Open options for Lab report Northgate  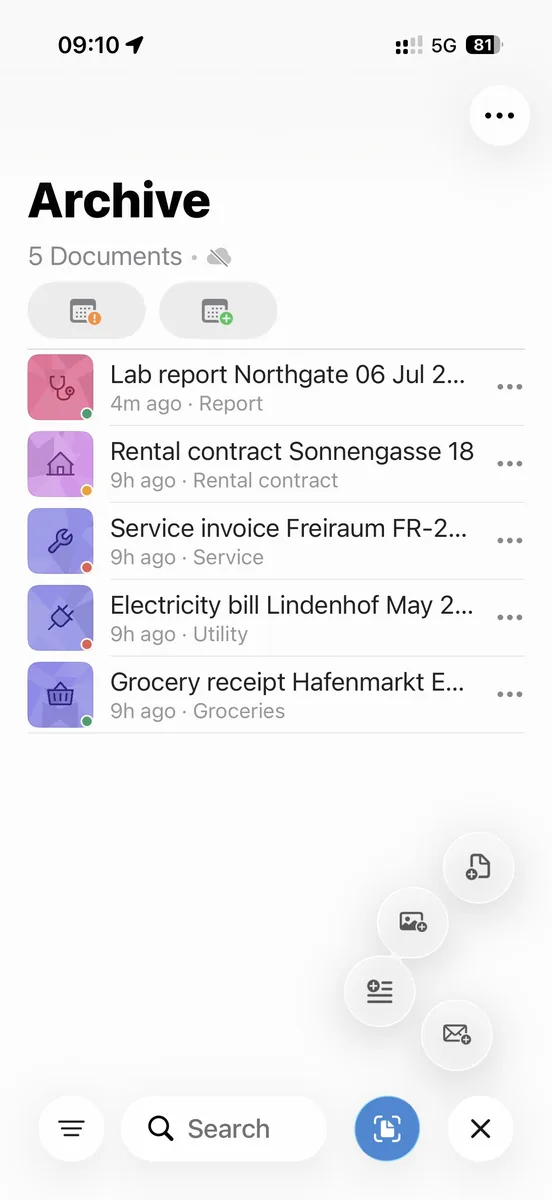coord(510,388)
